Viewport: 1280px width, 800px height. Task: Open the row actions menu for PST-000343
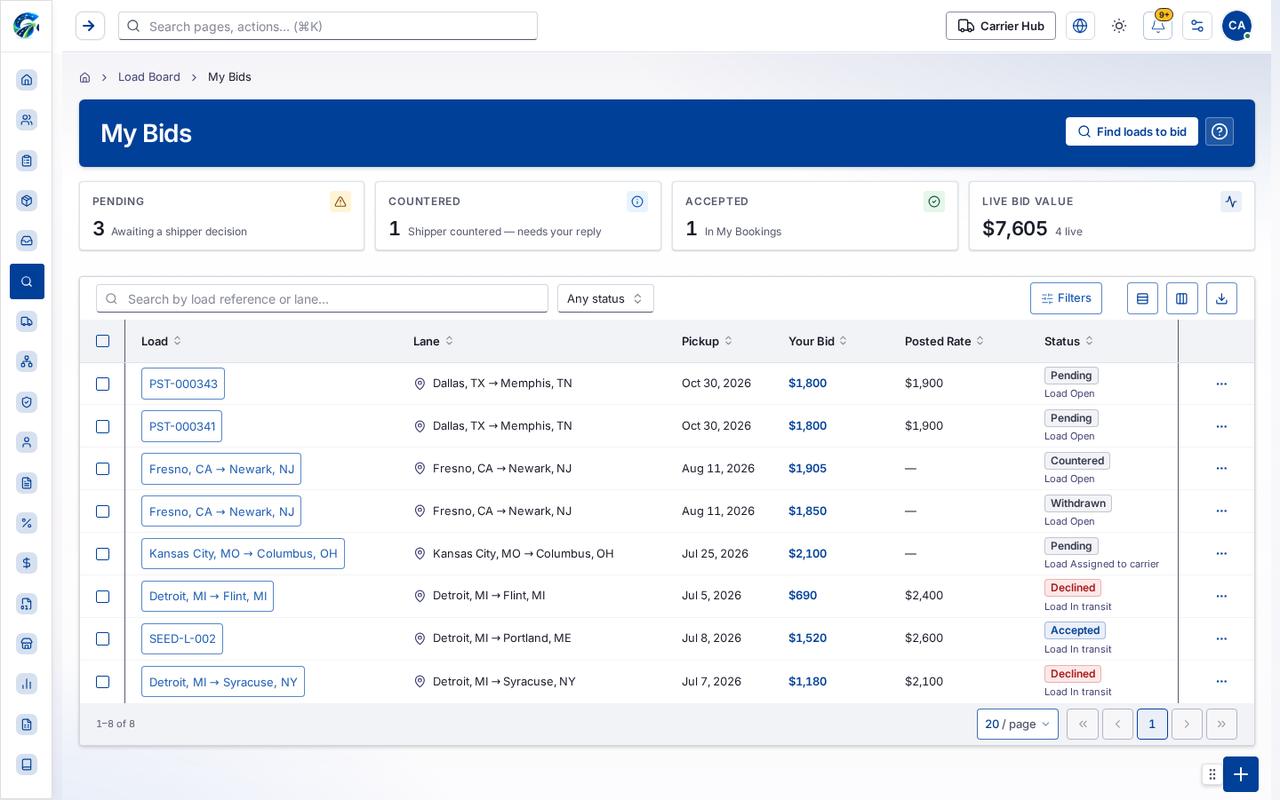click(x=1221, y=384)
